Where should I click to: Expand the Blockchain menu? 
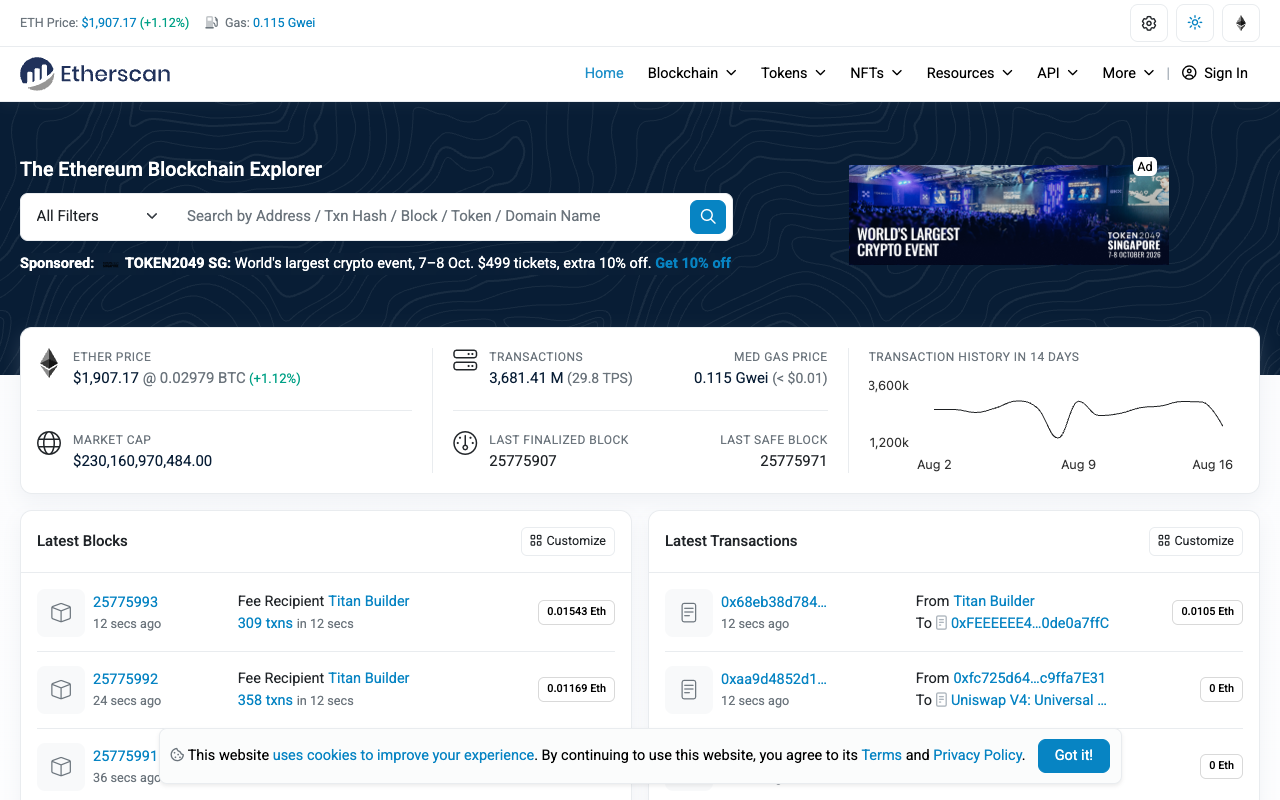[692, 73]
